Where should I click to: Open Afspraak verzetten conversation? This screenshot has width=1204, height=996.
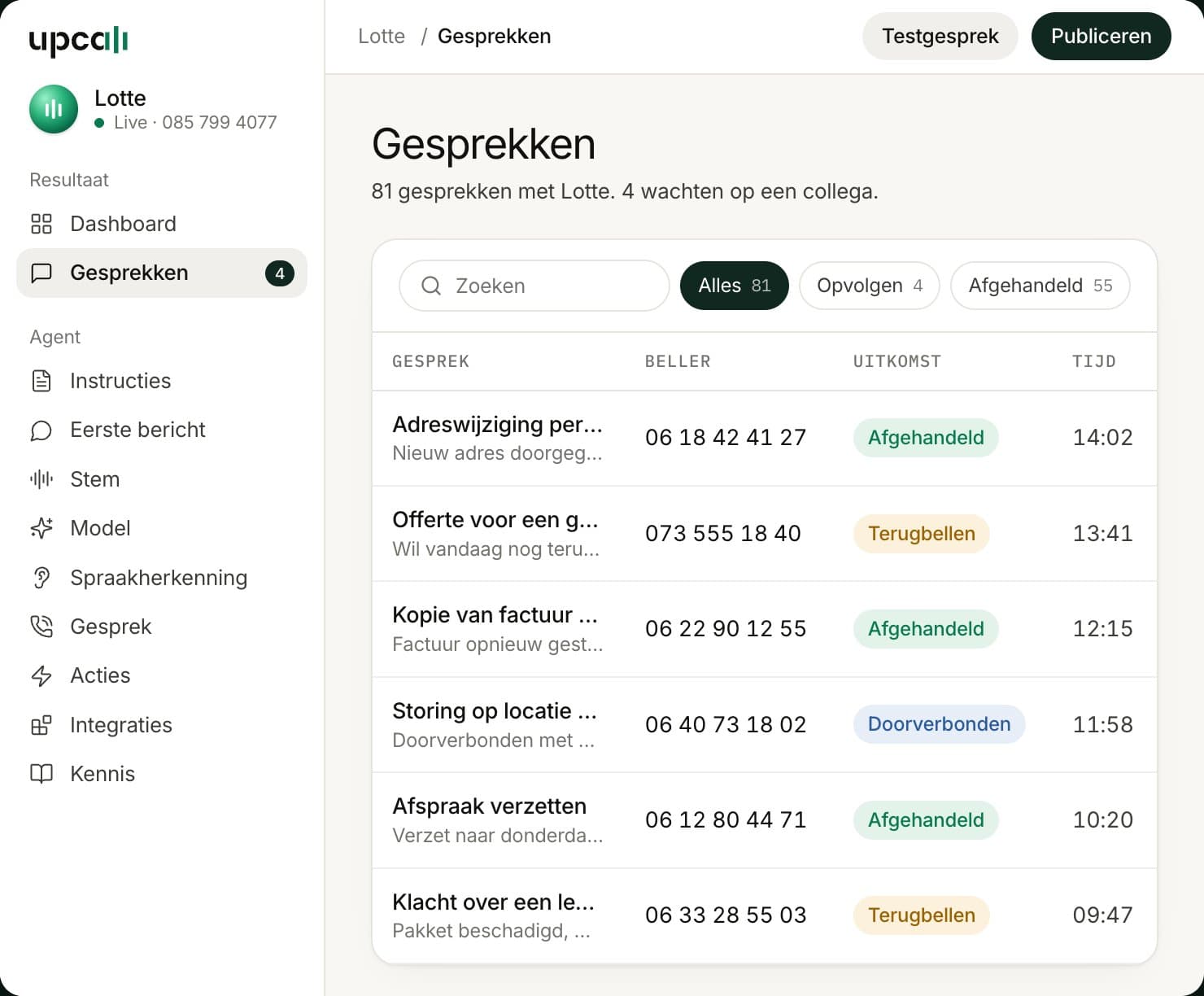765,820
